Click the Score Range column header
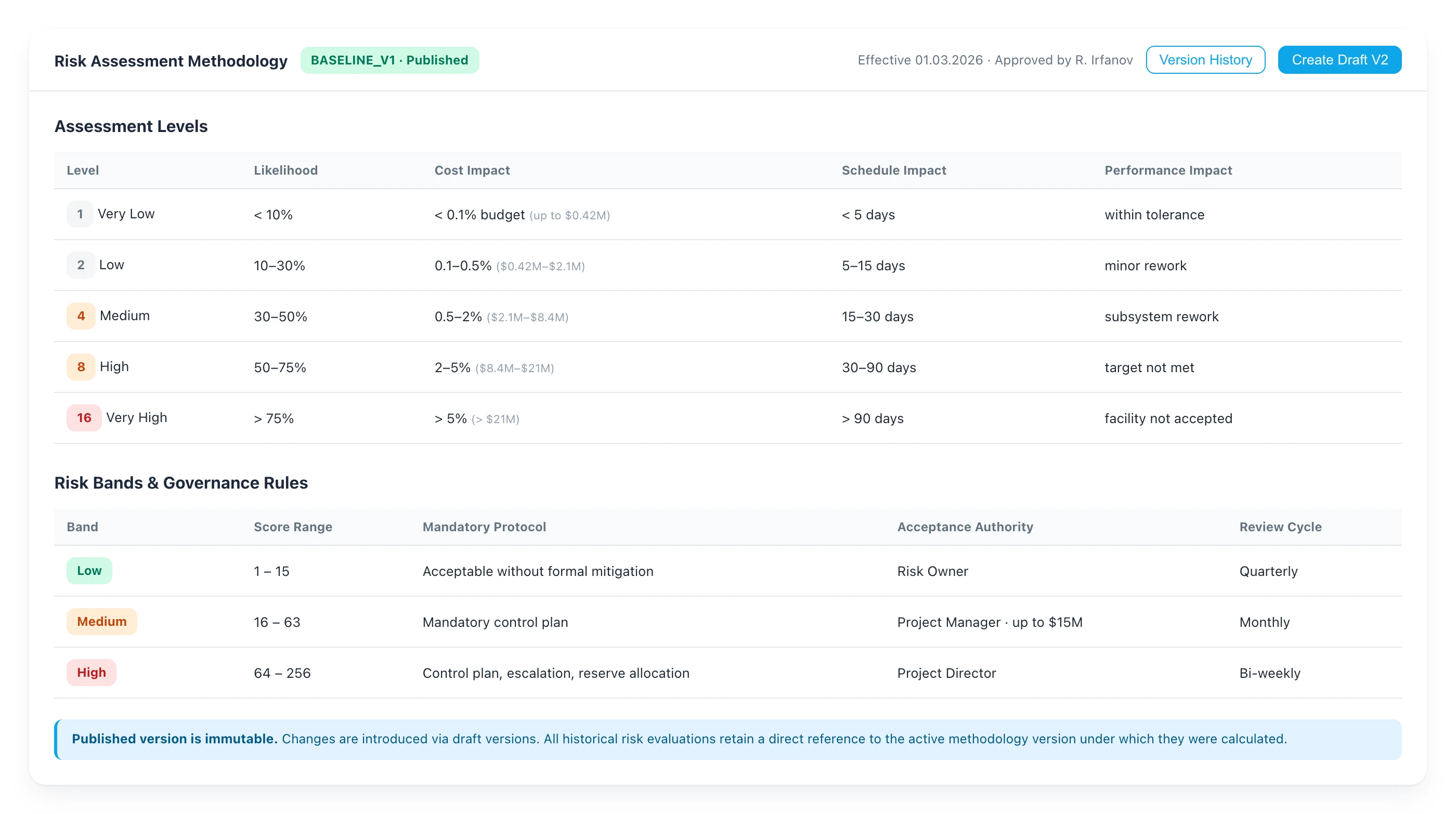 pos(293,527)
